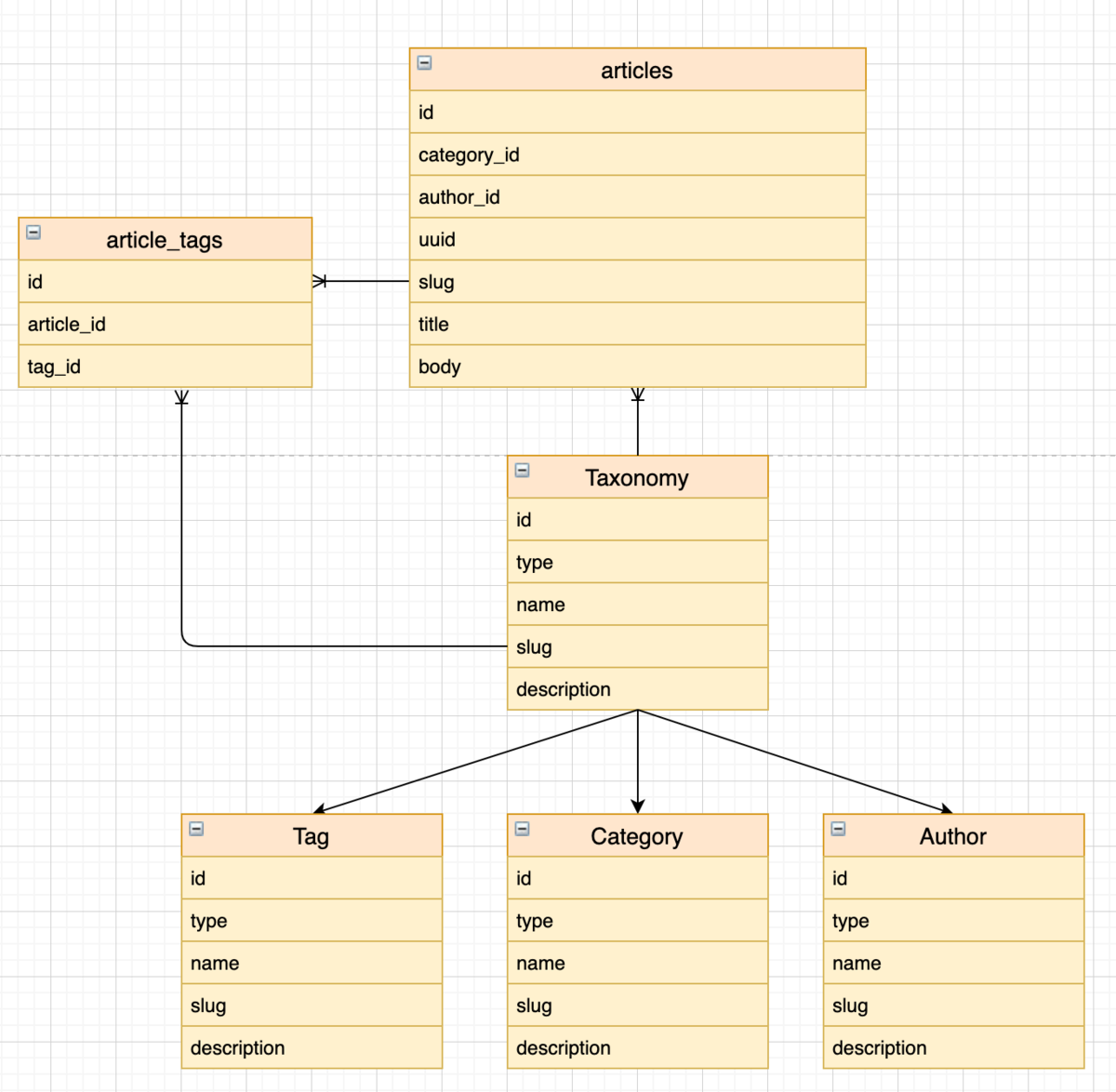The height and width of the screenshot is (1092, 1116).
Task: Select the tag_id row in article_tags
Action: [165, 366]
